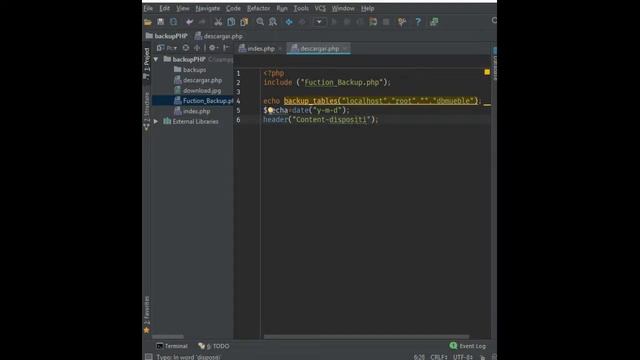The width and height of the screenshot is (640, 360).
Task: Open the Run menu
Action: 282,8
